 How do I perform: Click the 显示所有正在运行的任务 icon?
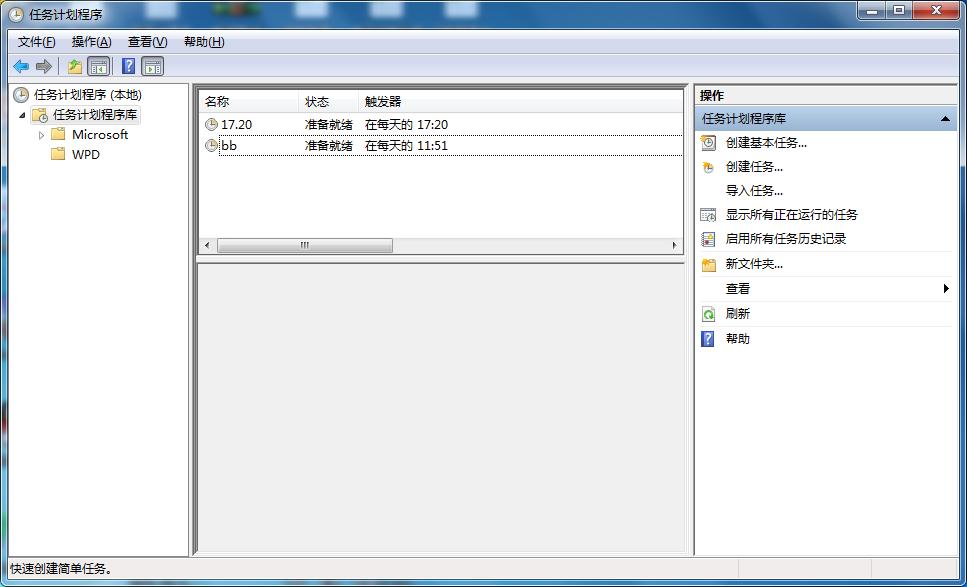(x=708, y=215)
